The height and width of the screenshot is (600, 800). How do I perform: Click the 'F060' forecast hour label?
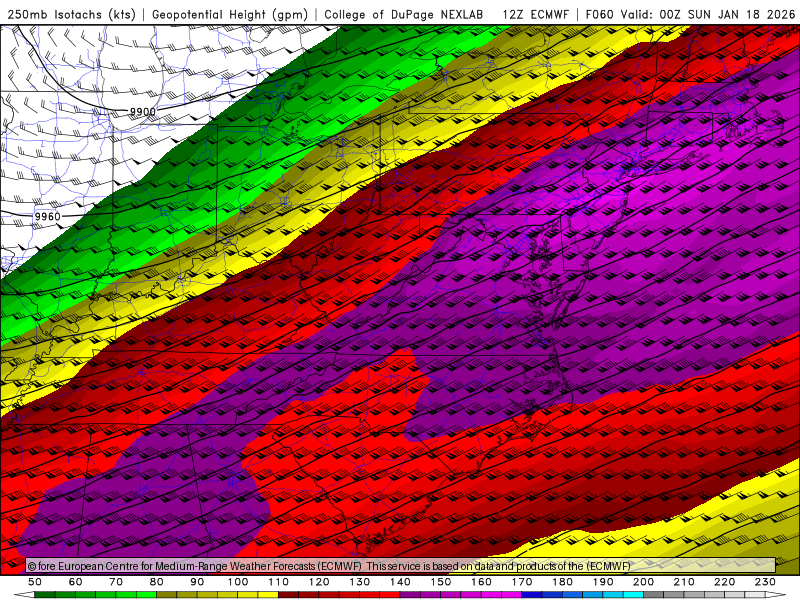599,14
